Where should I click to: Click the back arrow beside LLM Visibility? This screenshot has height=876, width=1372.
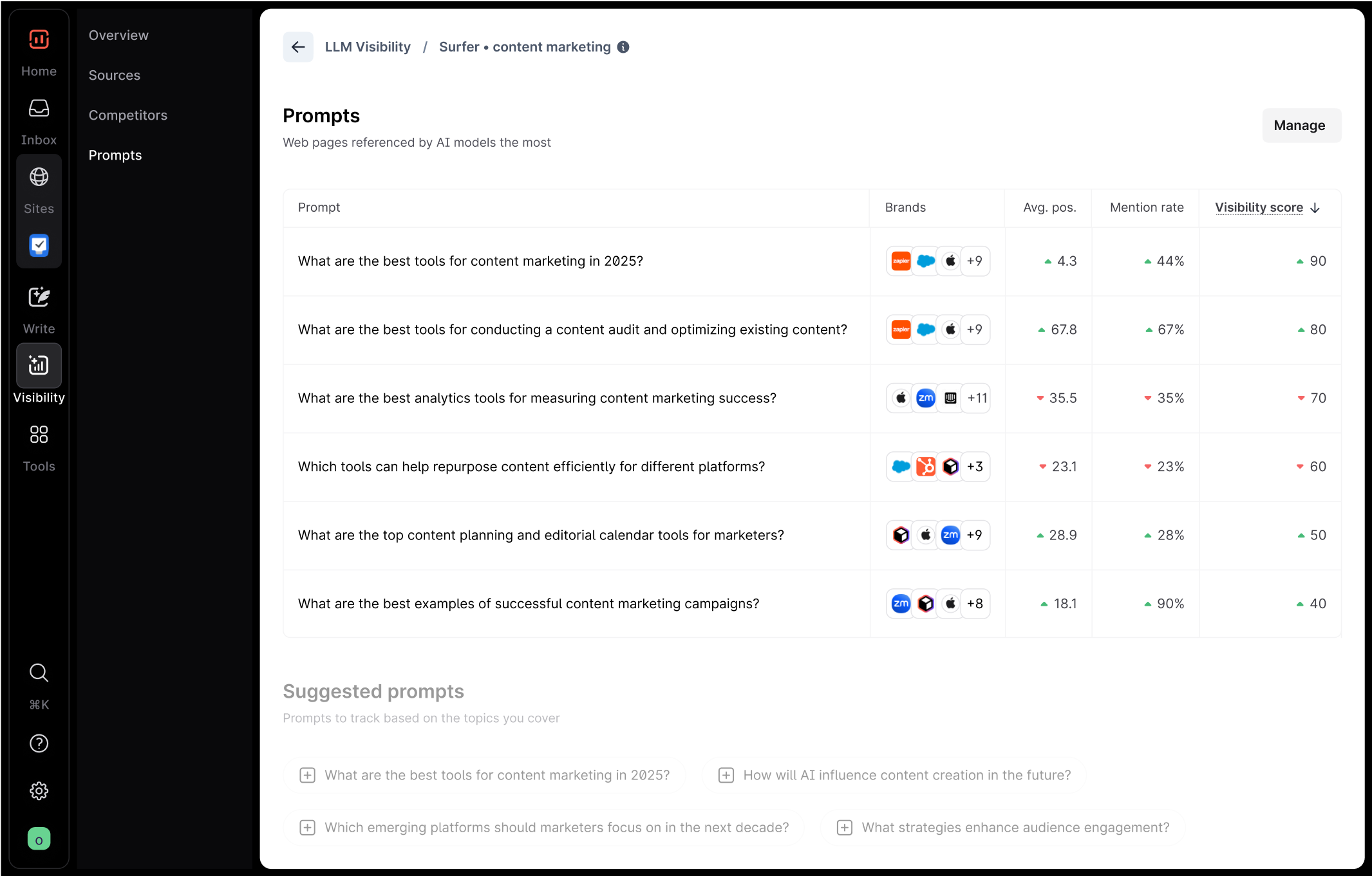coord(298,46)
